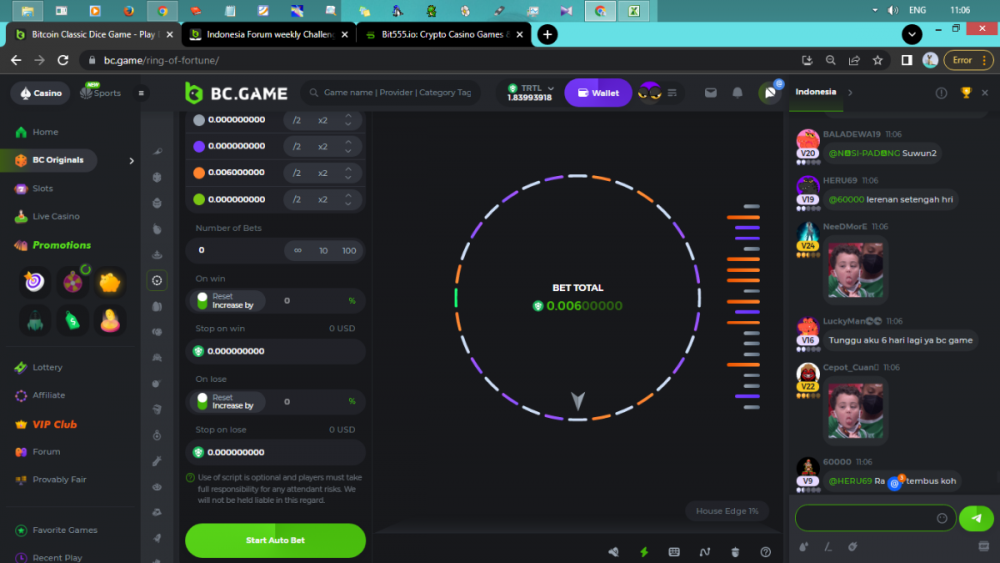Toggle the On lose Reset/Increase switch
1000x563 pixels.
point(202,401)
